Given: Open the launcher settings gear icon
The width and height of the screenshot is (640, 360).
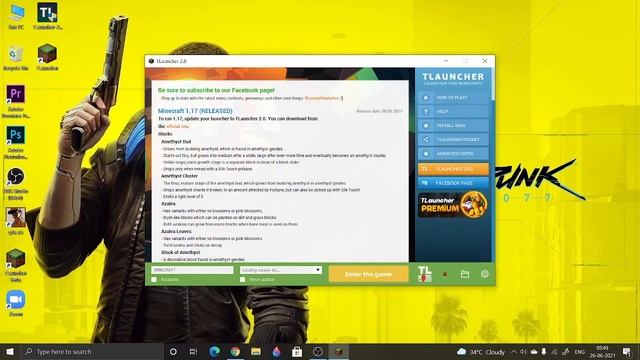Looking at the screenshot, I should tap(484, 274).
